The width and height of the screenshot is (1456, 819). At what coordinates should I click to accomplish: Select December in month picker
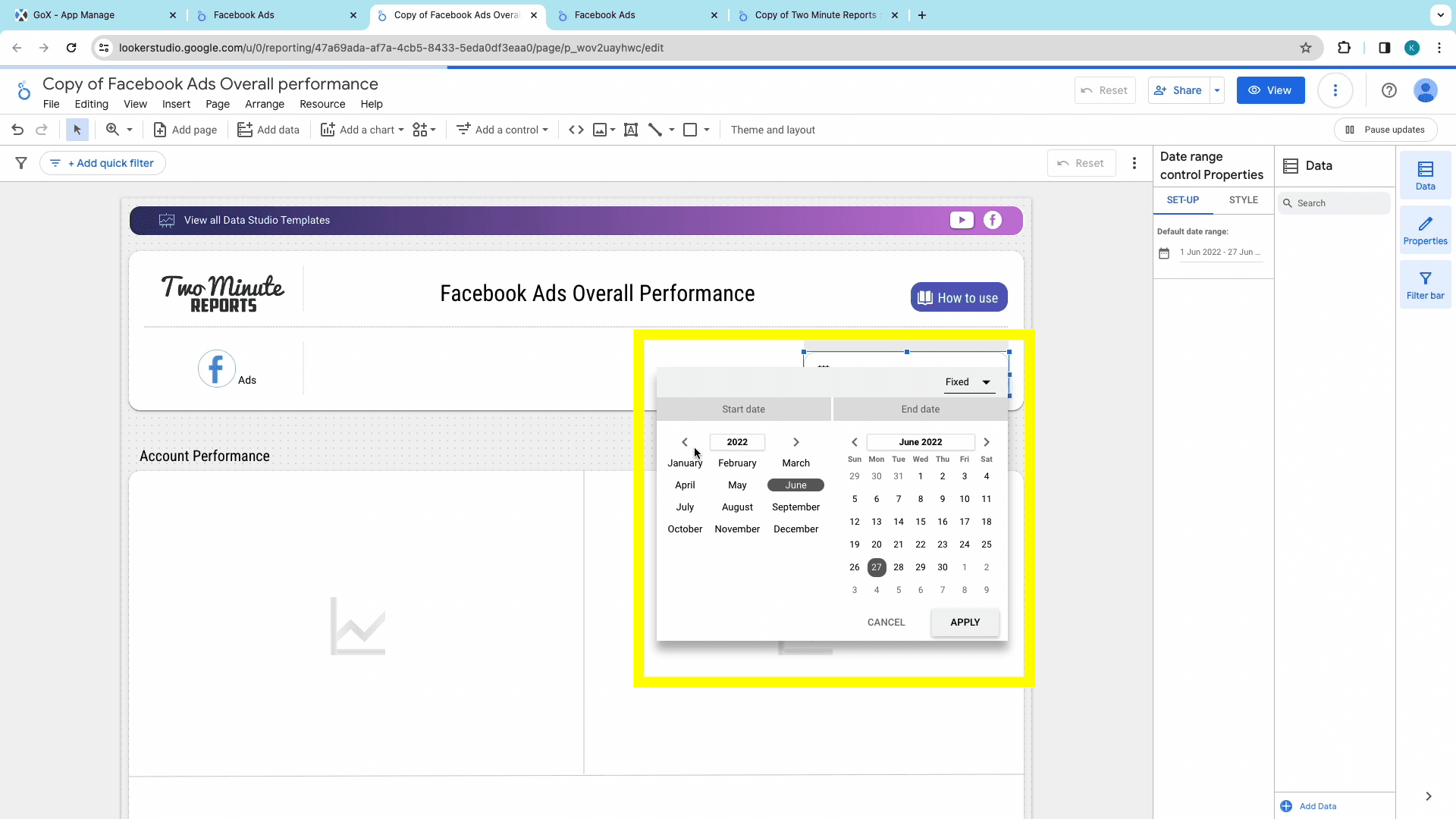pos(796,529)
